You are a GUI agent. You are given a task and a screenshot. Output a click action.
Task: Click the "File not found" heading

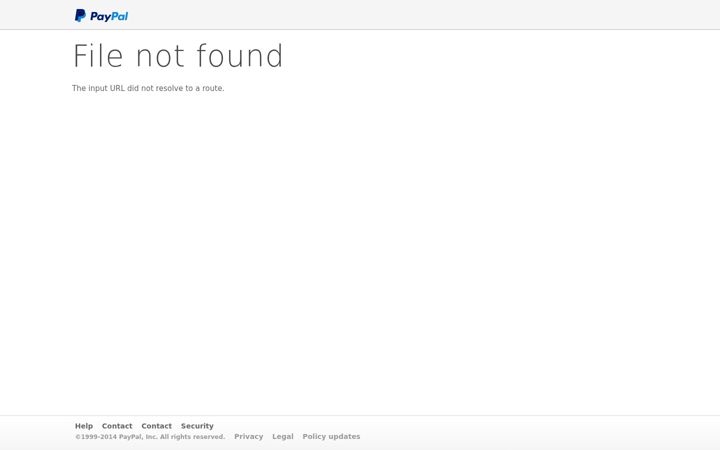pos(178,56)
